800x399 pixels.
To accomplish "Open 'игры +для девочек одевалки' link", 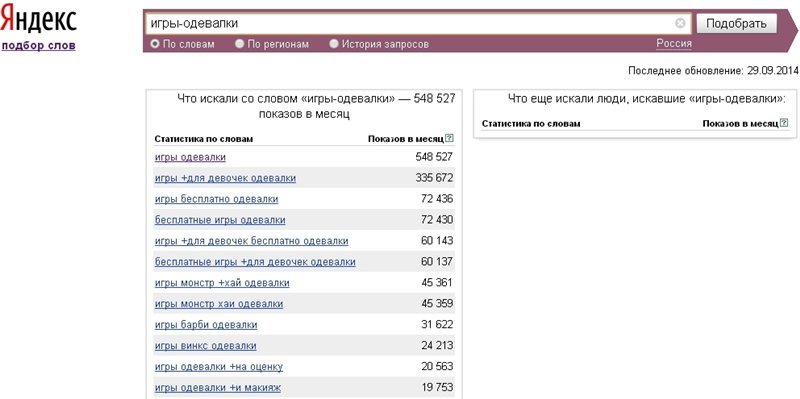I will [x=225, y=178].
